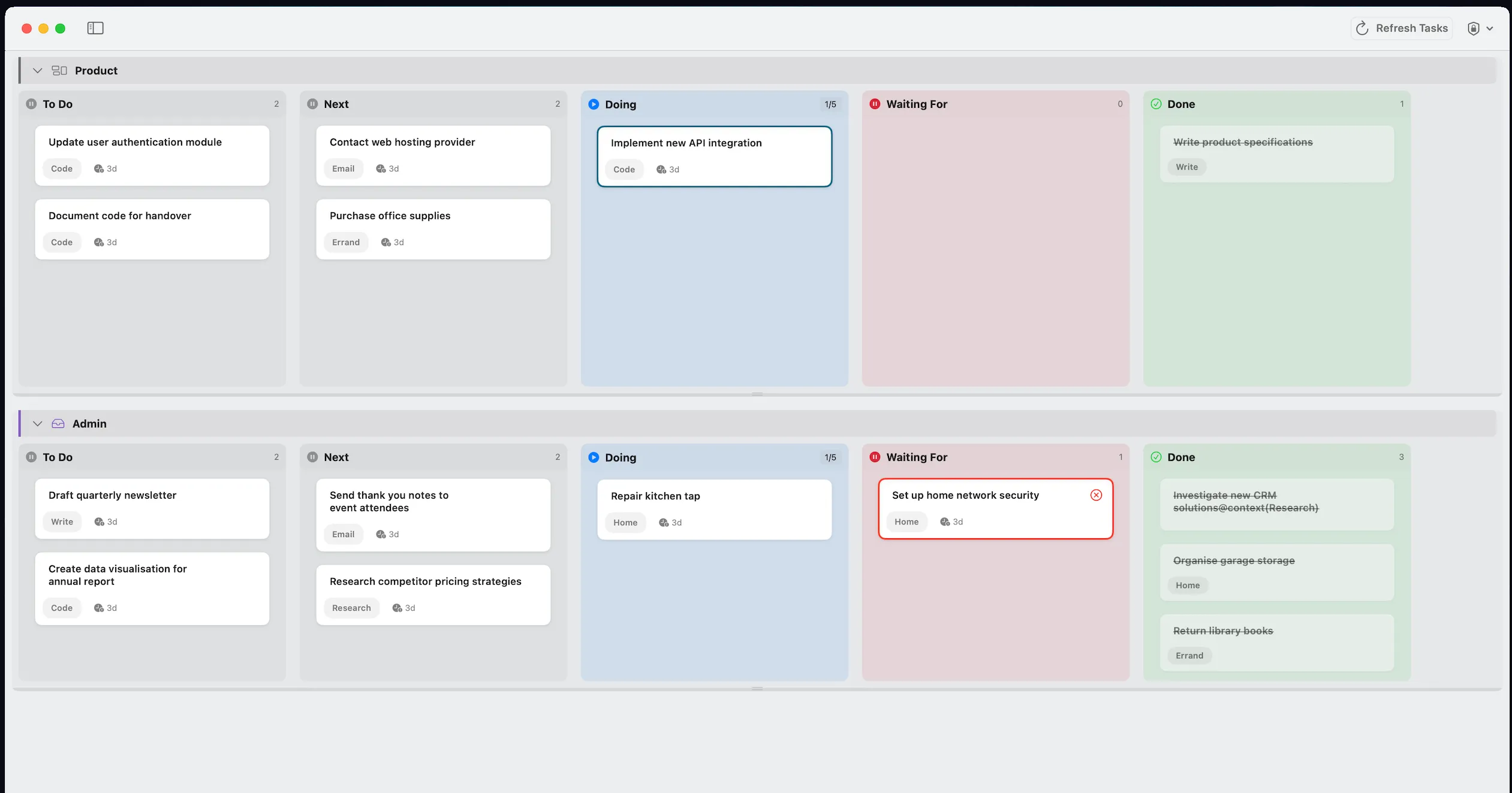
Task: Click the play icon on Product's Doing column
Action: coord(594,104)
